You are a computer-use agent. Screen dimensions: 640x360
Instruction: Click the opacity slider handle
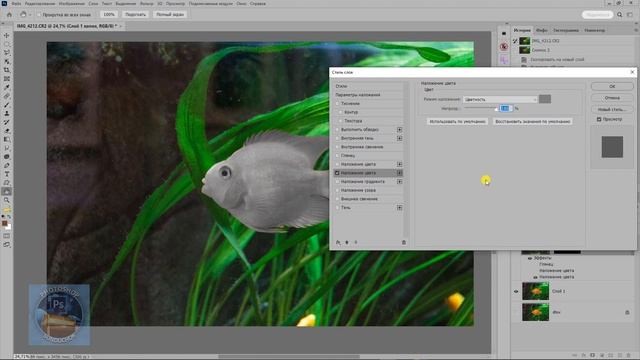click(496, 109)
